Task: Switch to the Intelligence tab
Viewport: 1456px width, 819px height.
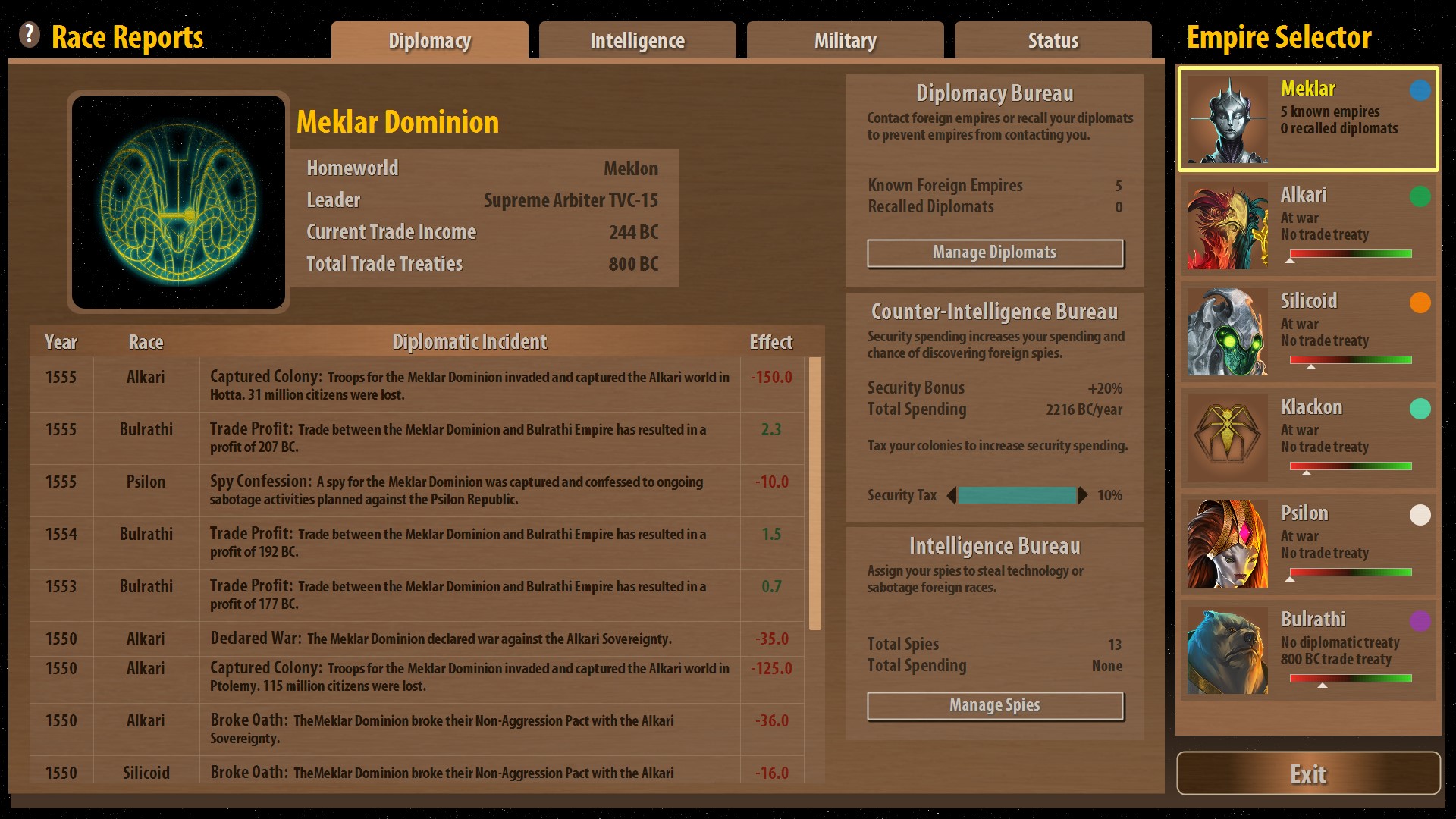Action: pos(637,41)
